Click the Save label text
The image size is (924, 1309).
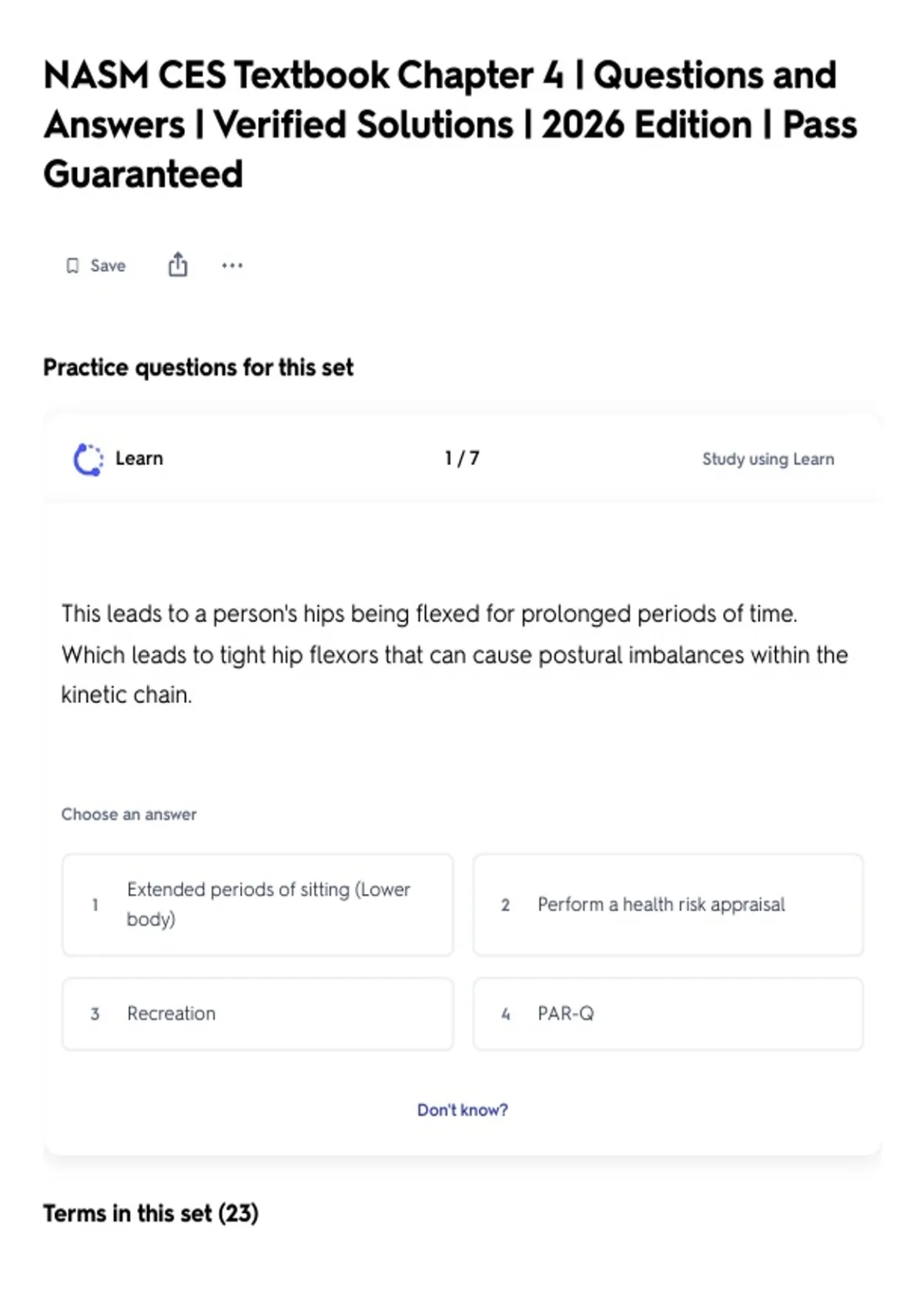pos(108,266)
